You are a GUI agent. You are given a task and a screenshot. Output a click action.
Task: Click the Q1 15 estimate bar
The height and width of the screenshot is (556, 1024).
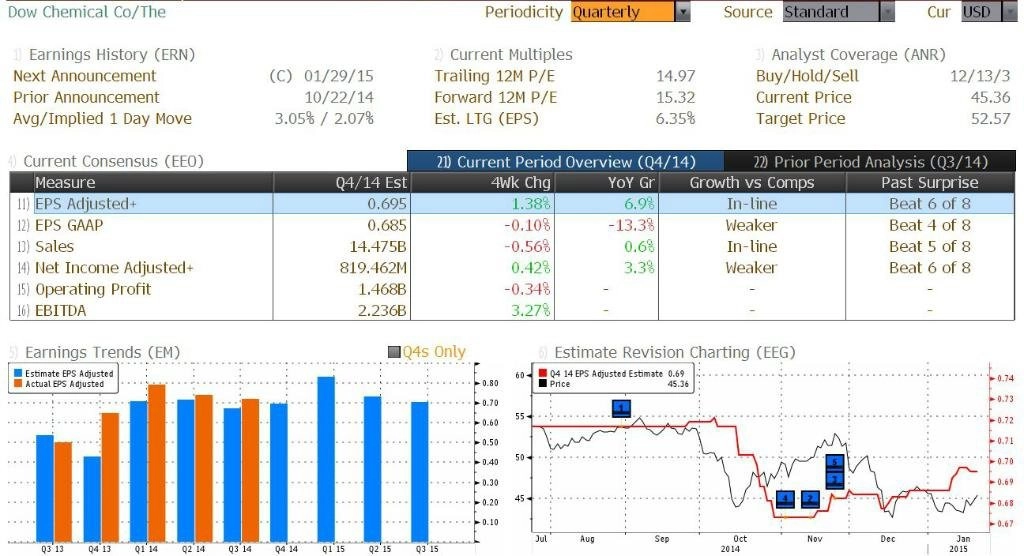[x=326, y=459]
